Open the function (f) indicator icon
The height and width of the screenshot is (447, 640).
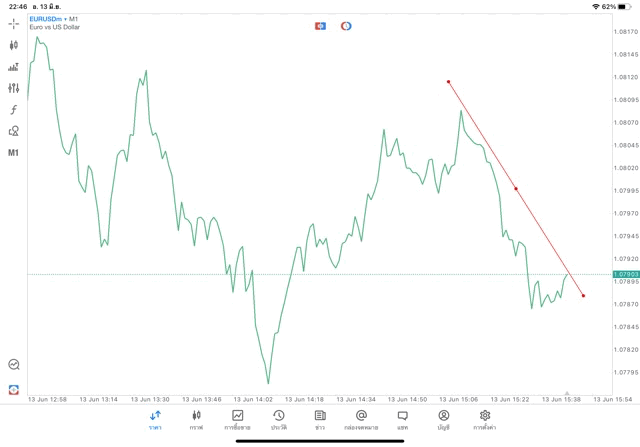pos(14,110)
